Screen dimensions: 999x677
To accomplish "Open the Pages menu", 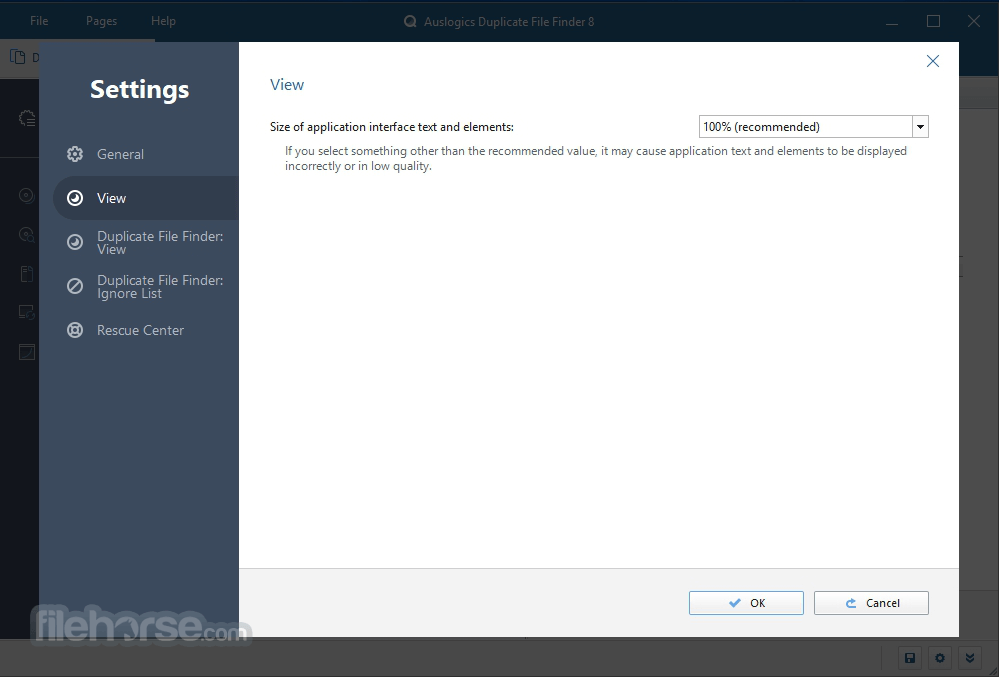I will (101, 21).
